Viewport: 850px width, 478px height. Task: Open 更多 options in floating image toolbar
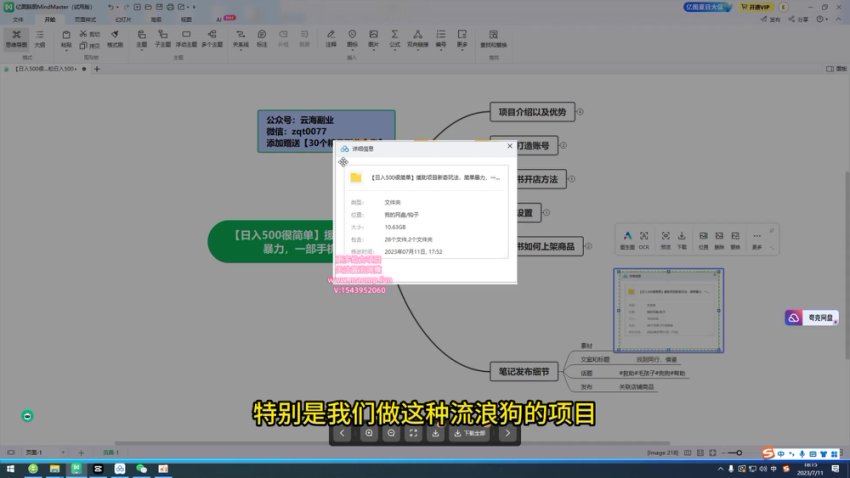[757, 239]
